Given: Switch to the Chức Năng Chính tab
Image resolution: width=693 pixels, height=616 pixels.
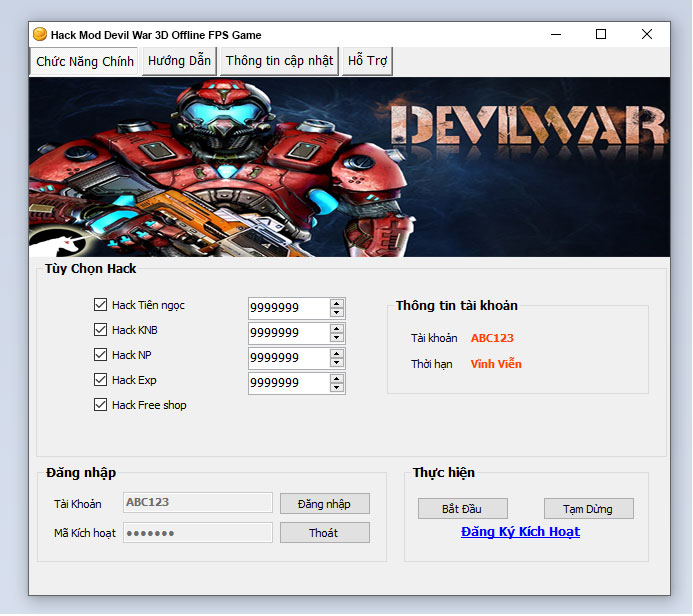Looking at the screenshot, I should 85,61.
